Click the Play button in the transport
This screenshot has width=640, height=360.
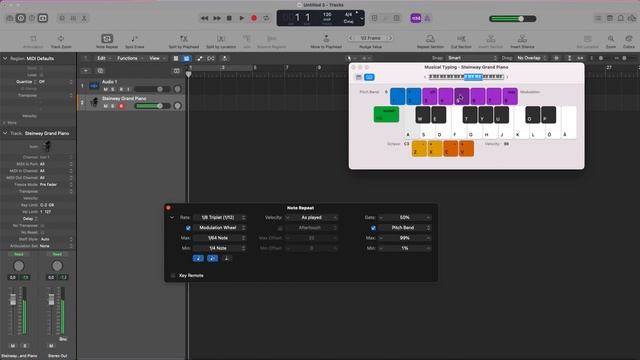tap(242, 18)
